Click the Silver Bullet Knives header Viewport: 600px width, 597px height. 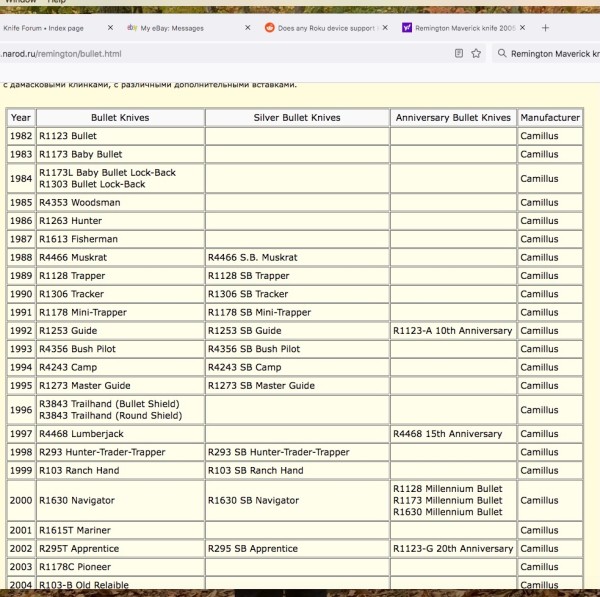pyautogui.click(x=297, y=117)
